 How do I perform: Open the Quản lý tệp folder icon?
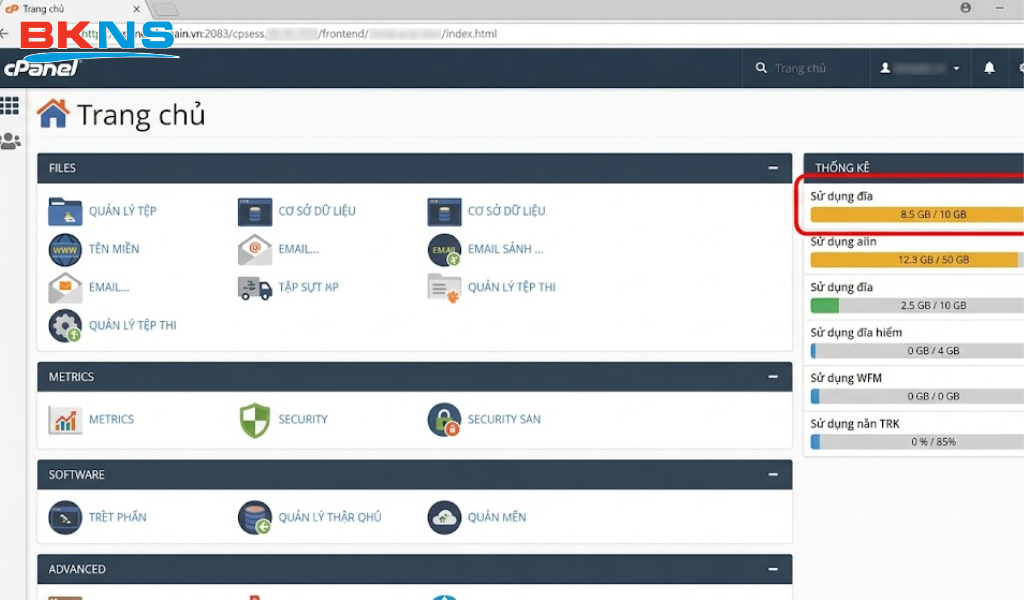tap(65, 211)
